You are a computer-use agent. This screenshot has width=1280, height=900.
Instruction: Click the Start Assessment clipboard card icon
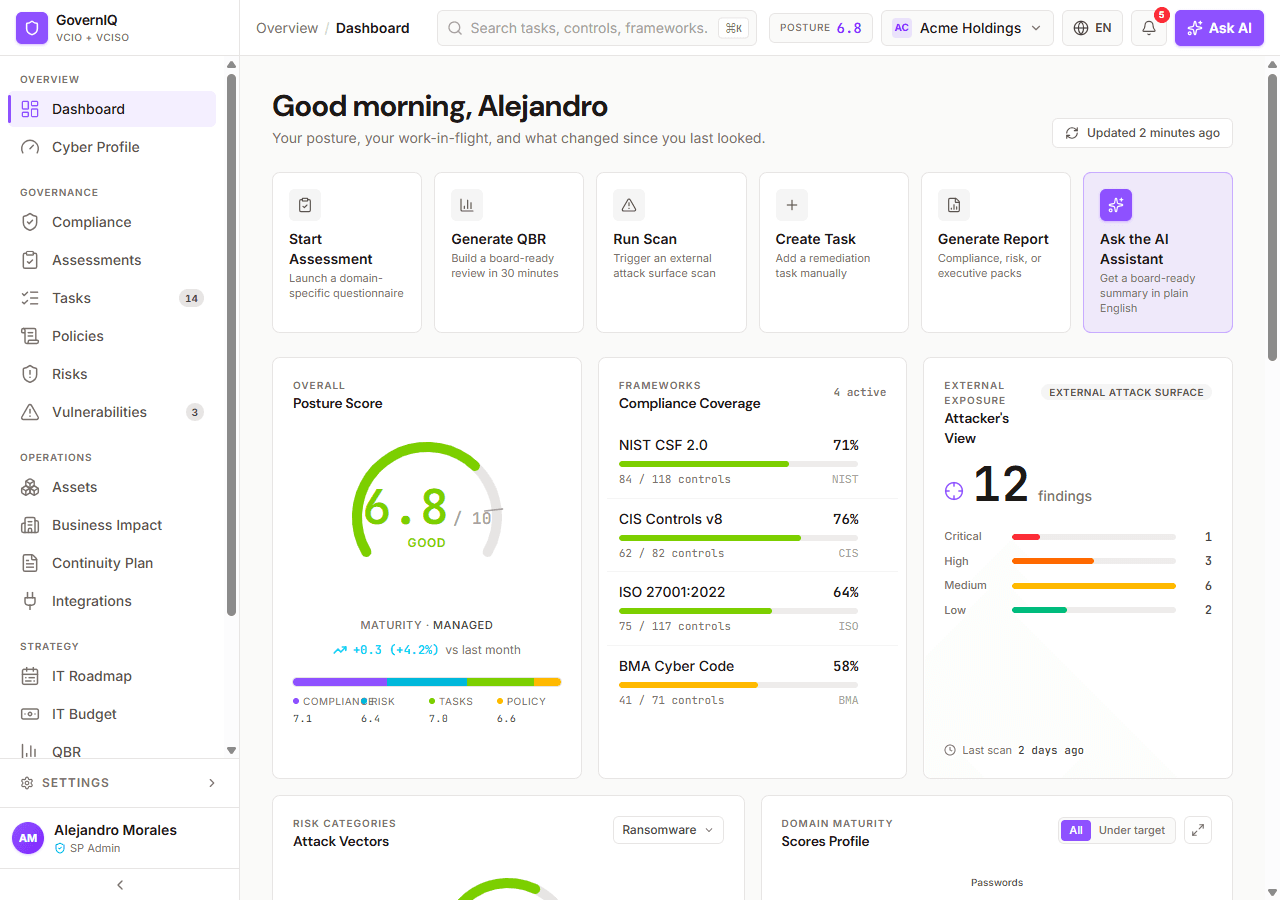click(x=305, y=205)
